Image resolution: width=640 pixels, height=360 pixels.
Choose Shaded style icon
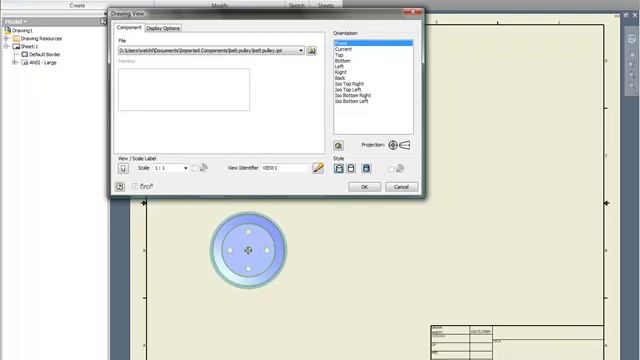coord(366,168)
